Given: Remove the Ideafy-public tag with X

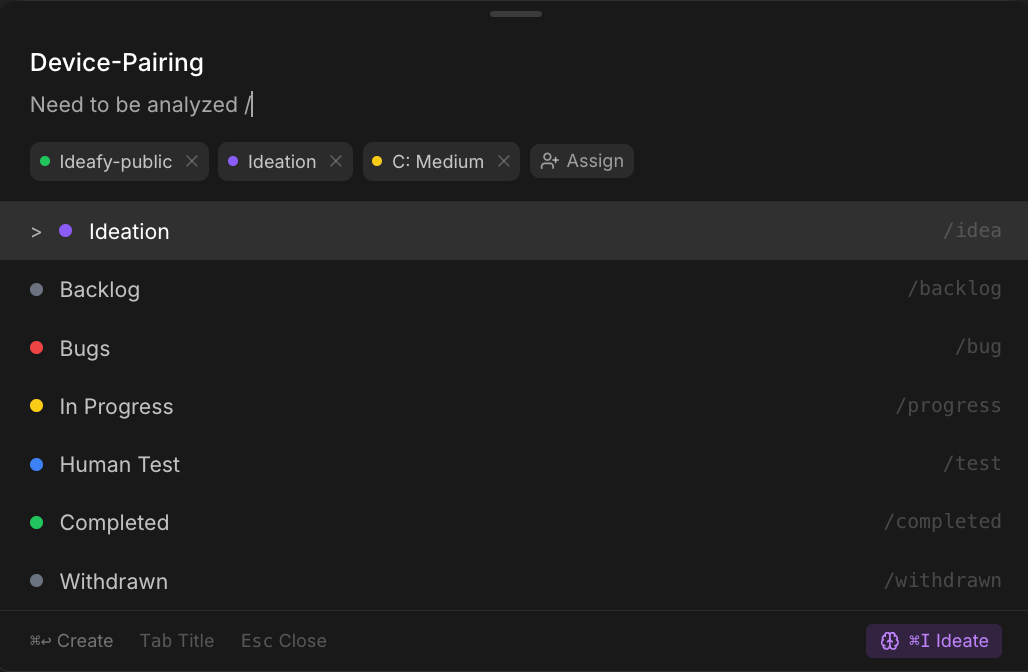Looking at the screenshot, I should tap(192, 161).
